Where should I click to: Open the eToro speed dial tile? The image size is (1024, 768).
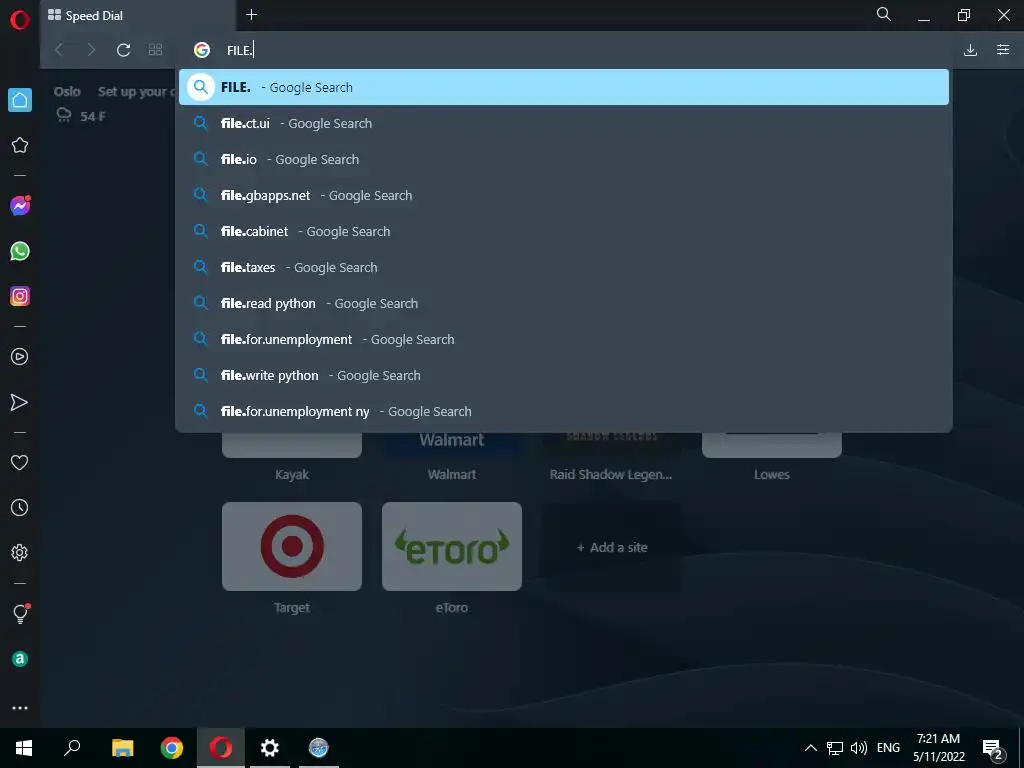click(x=452, y=547)
